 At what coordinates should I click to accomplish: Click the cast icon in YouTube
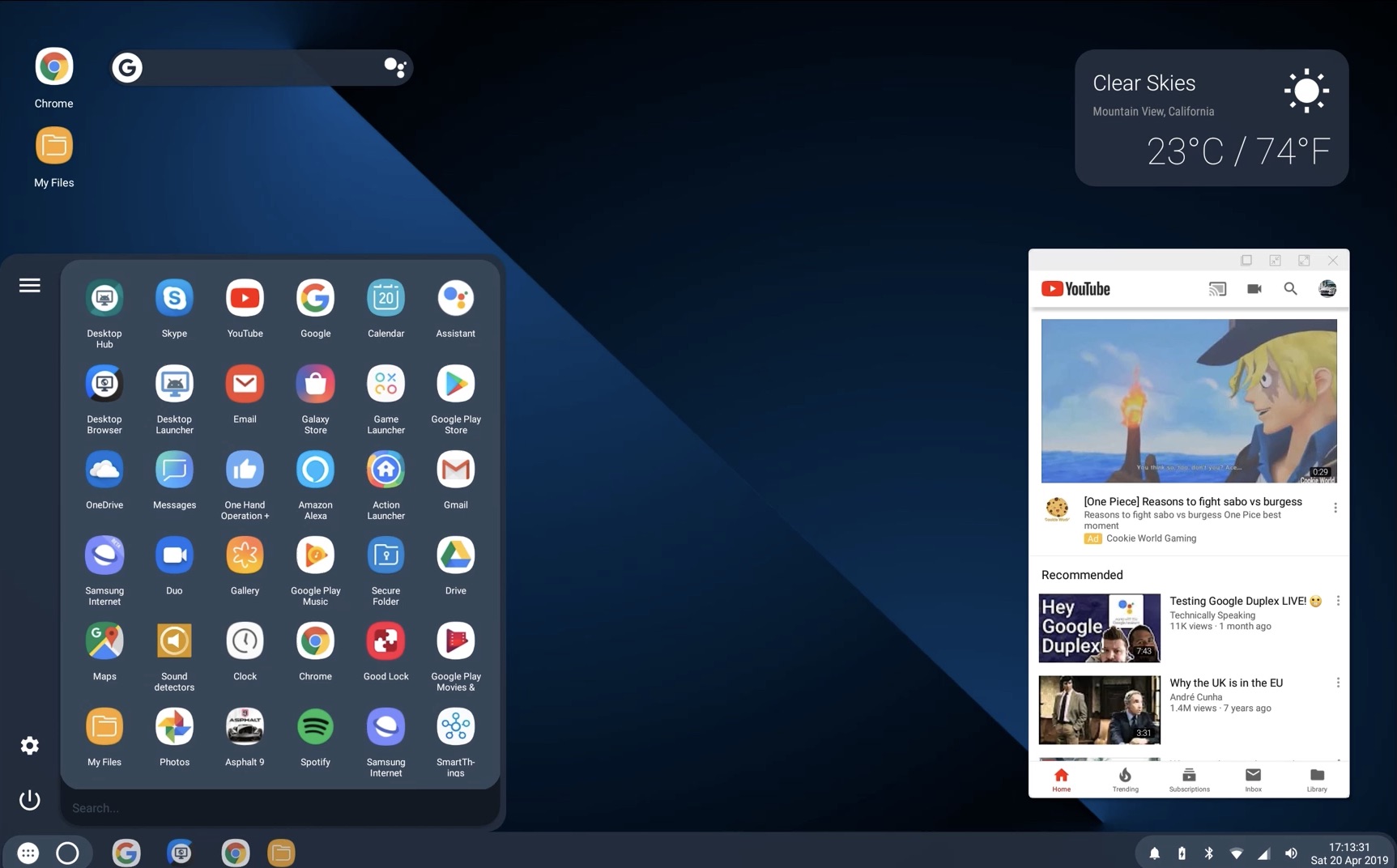click(x=1217, y=289)
